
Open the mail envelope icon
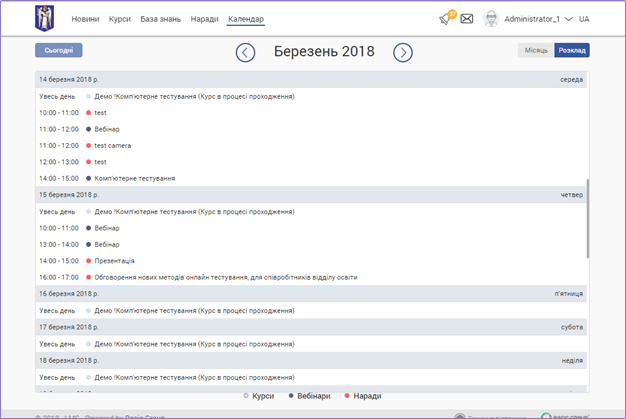(x=466, y=19)
